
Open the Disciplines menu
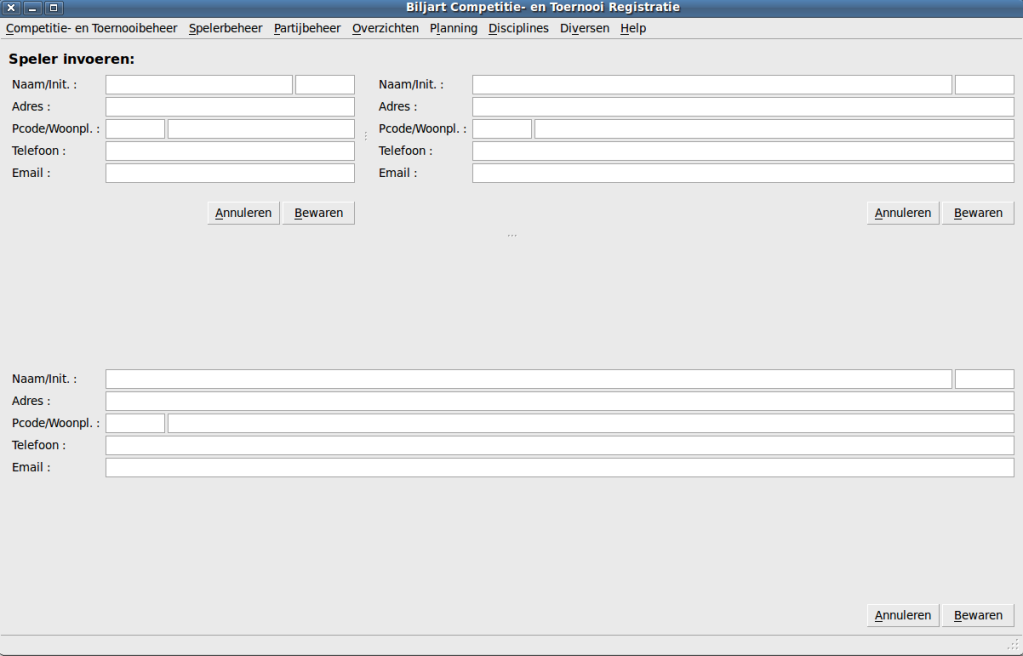(518, 28)
